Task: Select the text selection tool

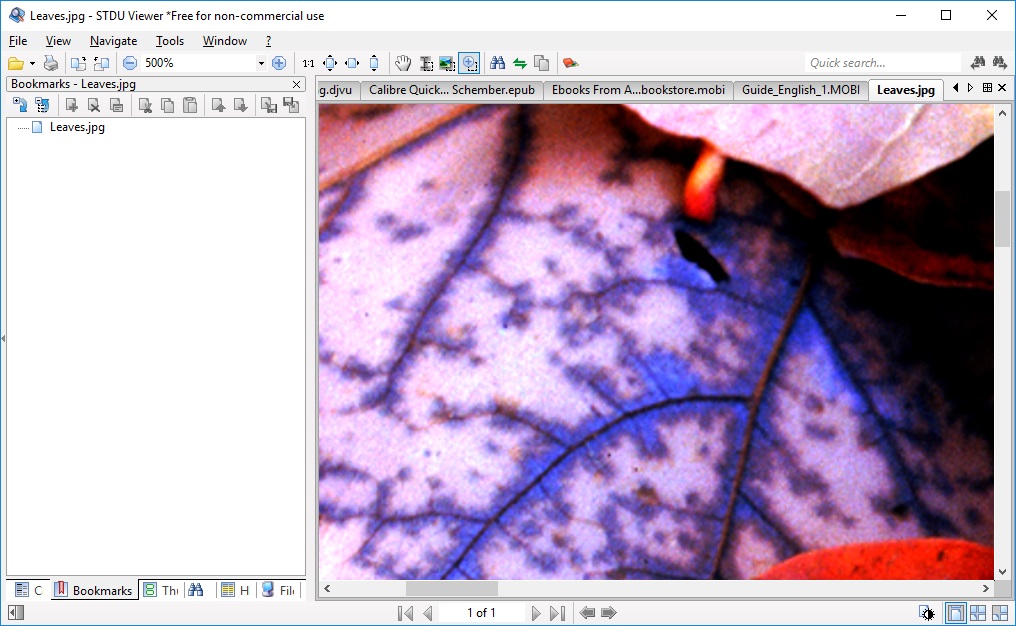Action: (x=424, y=62)
